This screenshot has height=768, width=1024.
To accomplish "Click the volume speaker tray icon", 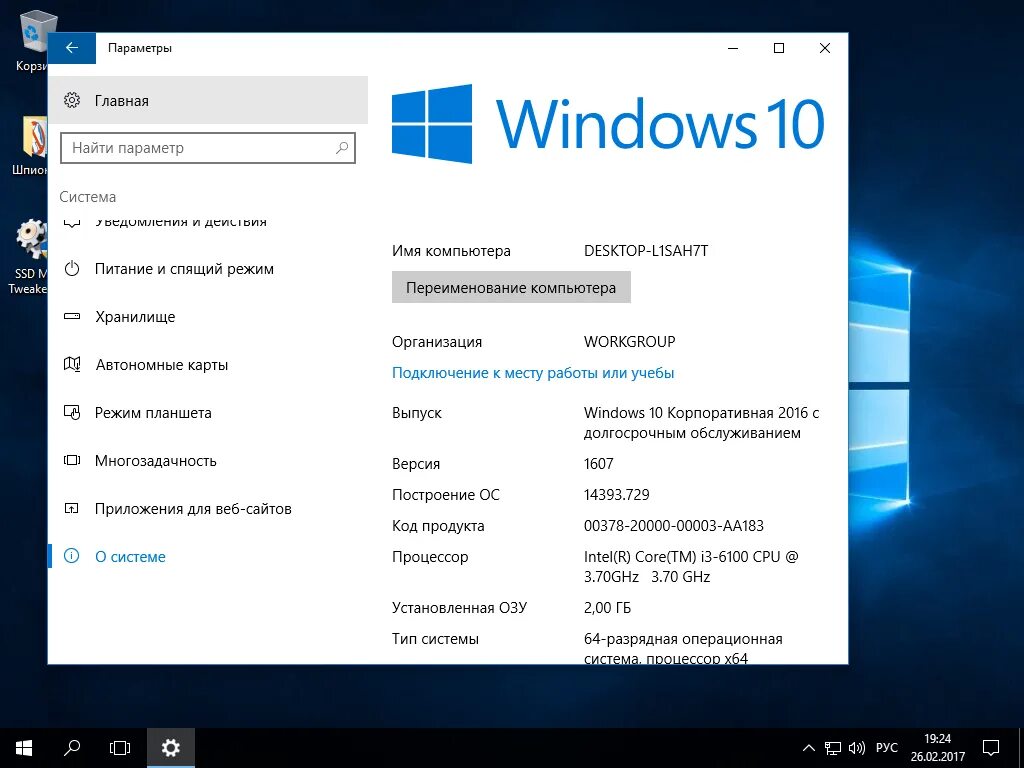I will pyautogui.click(x=856, y=748).
